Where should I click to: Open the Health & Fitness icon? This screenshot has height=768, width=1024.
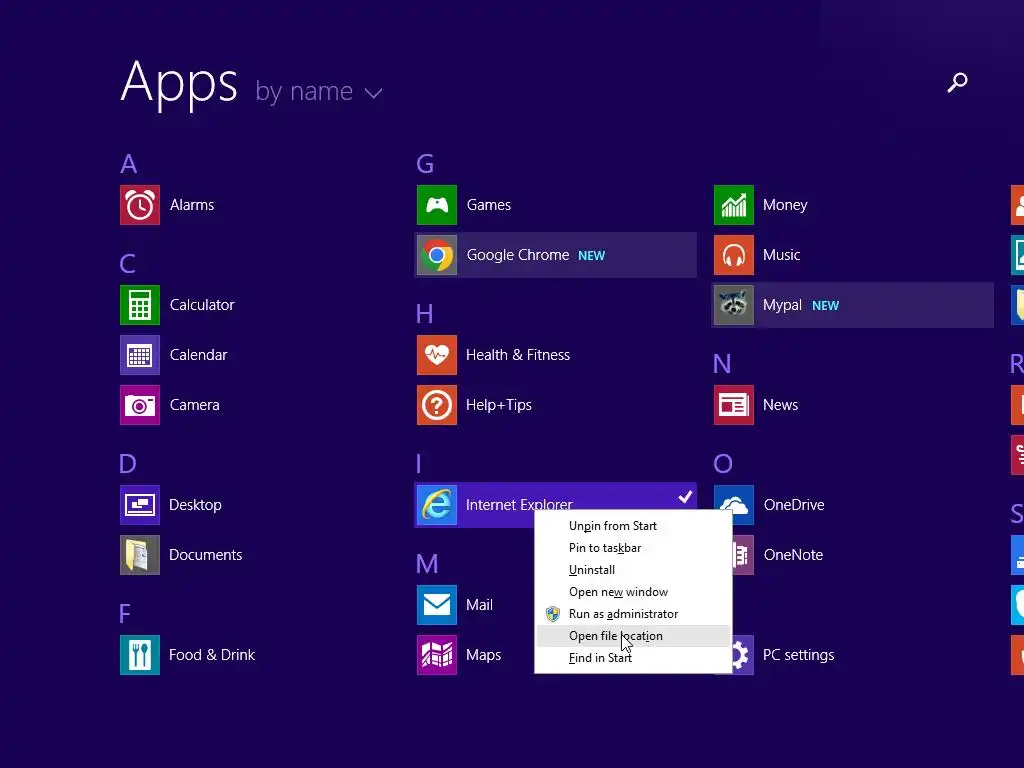[437, 355]
